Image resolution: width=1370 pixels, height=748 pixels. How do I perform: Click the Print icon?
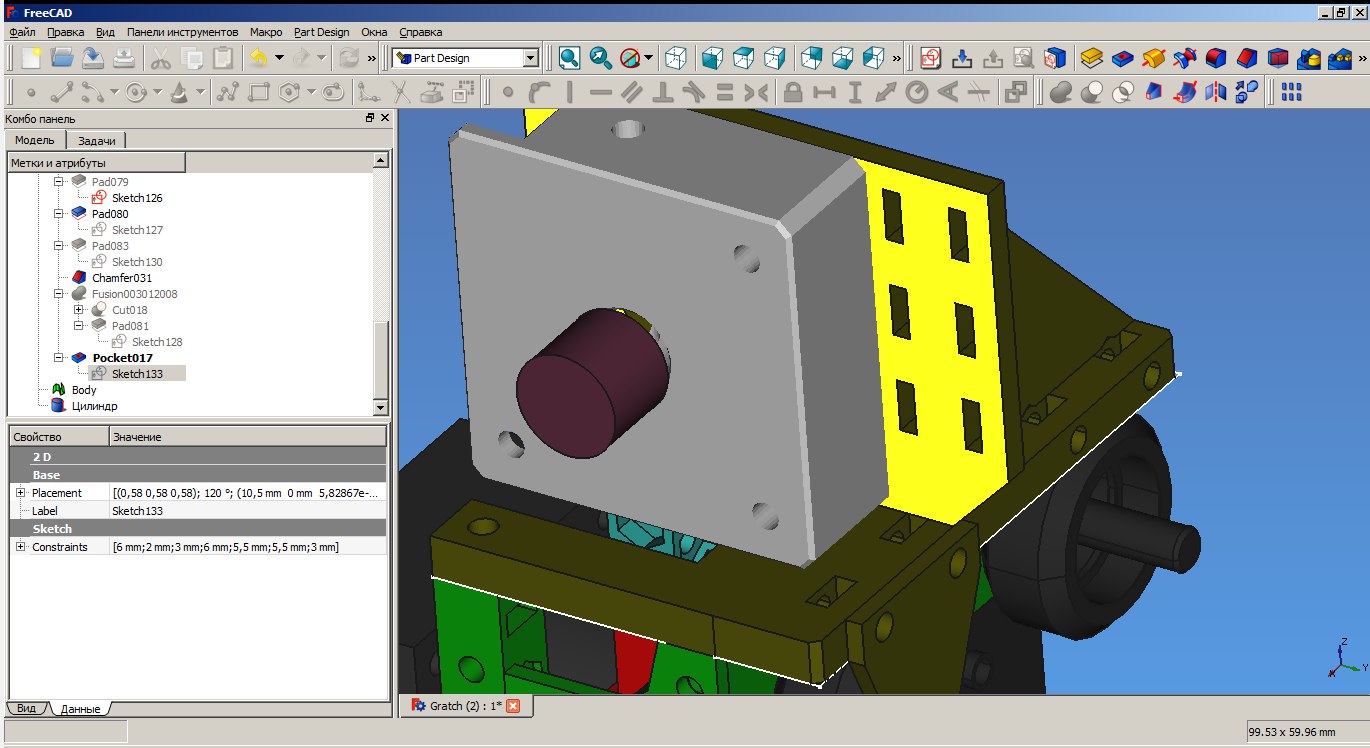(124, 58)
